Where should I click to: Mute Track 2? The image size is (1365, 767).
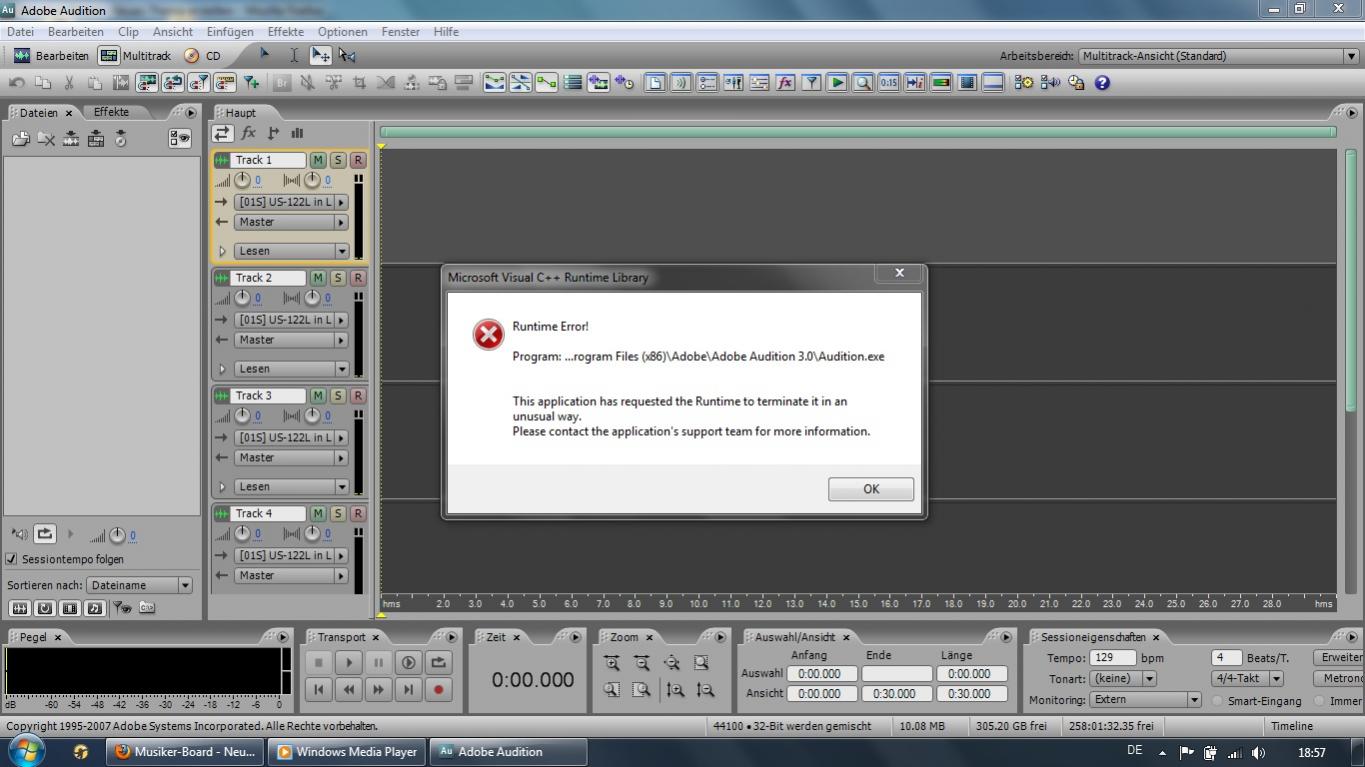coord(317,278)
